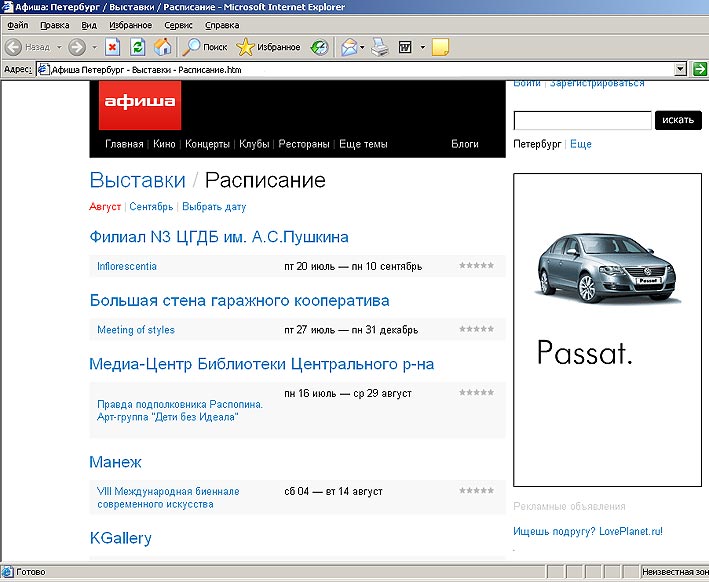The height and width of the screenshot is (582, 709).
Task: Open the Вид menu
Action: (x=89, y=25)
